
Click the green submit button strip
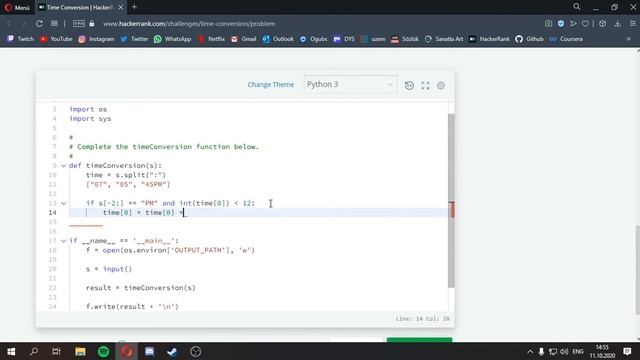420,340
